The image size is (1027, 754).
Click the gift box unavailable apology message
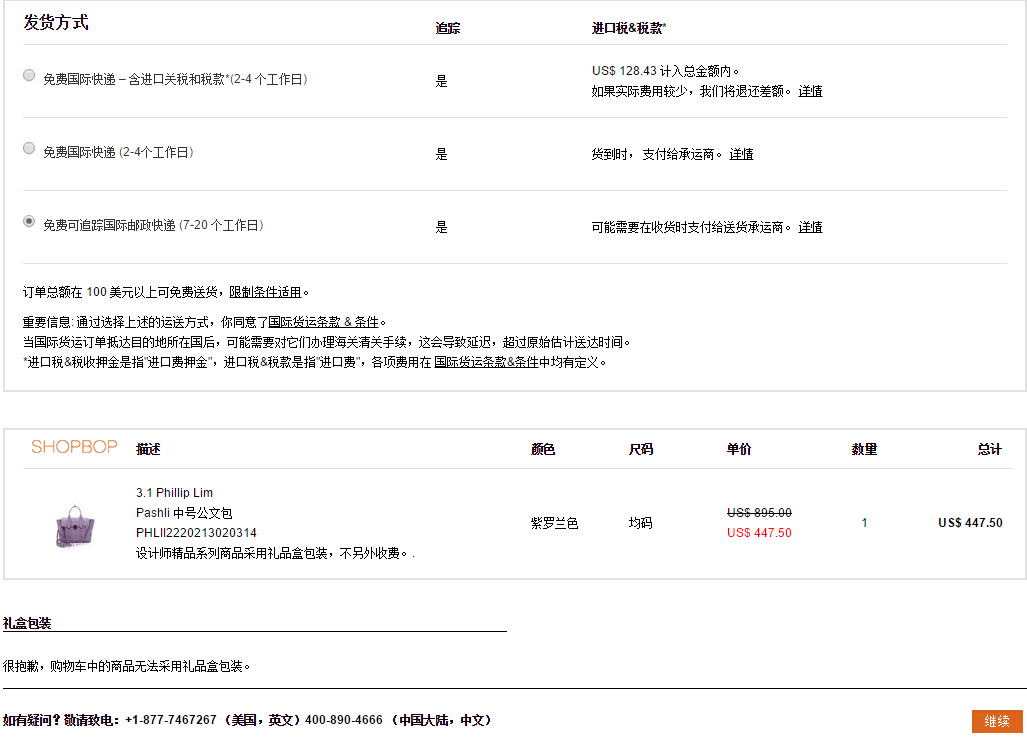click(126, 666)
